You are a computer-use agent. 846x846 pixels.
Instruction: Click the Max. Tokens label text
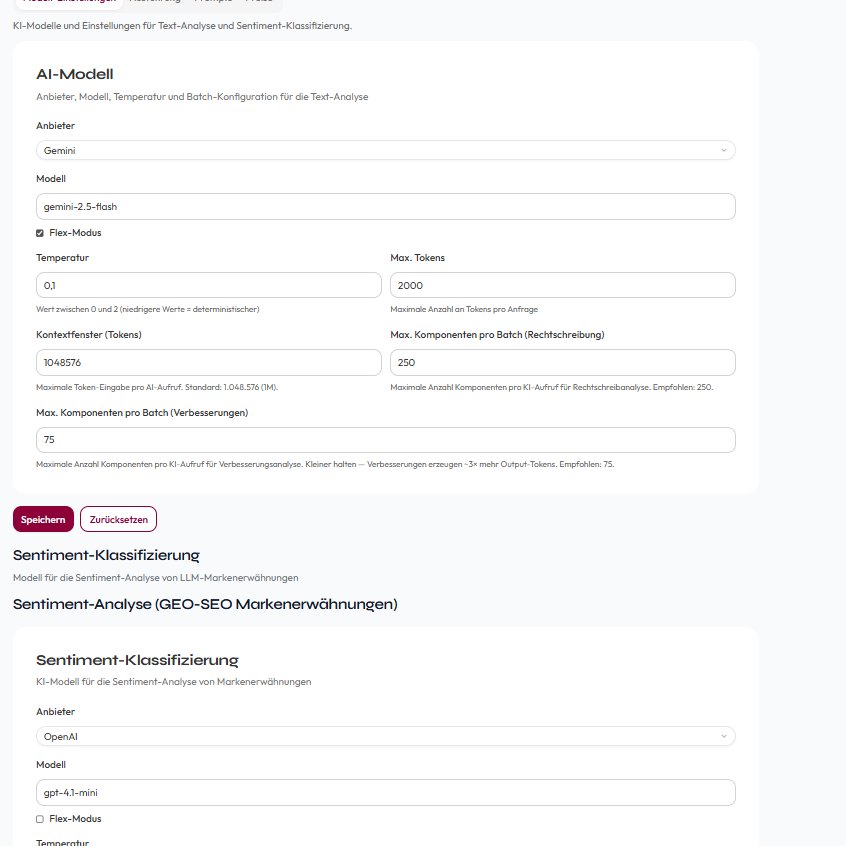tap(417, 258)
